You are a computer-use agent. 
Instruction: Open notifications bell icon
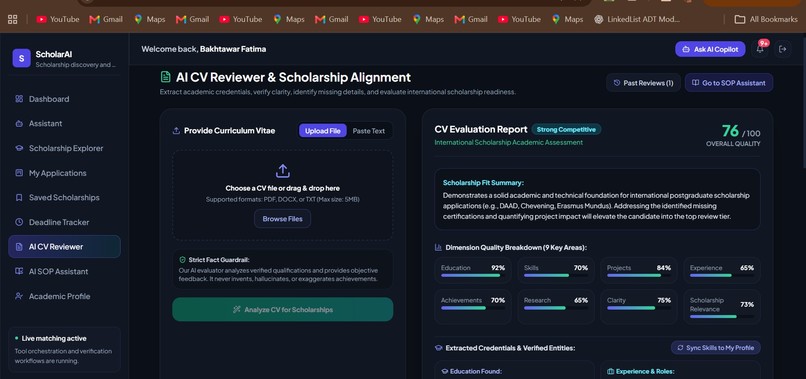[760, 49]
